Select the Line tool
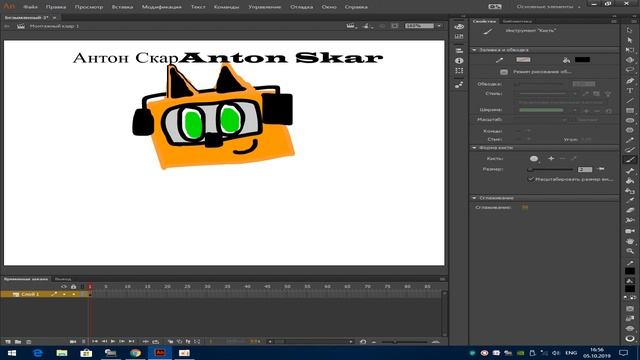This screenshot has width=640, height=360. pyautogui.click(x=629, y=100)
